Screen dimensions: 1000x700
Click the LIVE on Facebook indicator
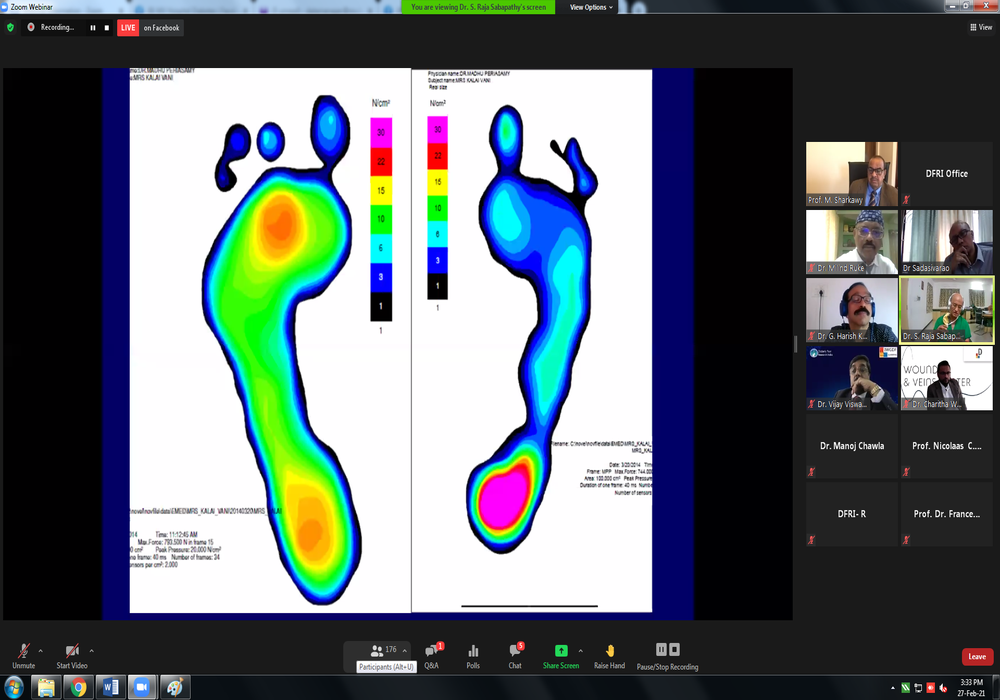(150, 28)
